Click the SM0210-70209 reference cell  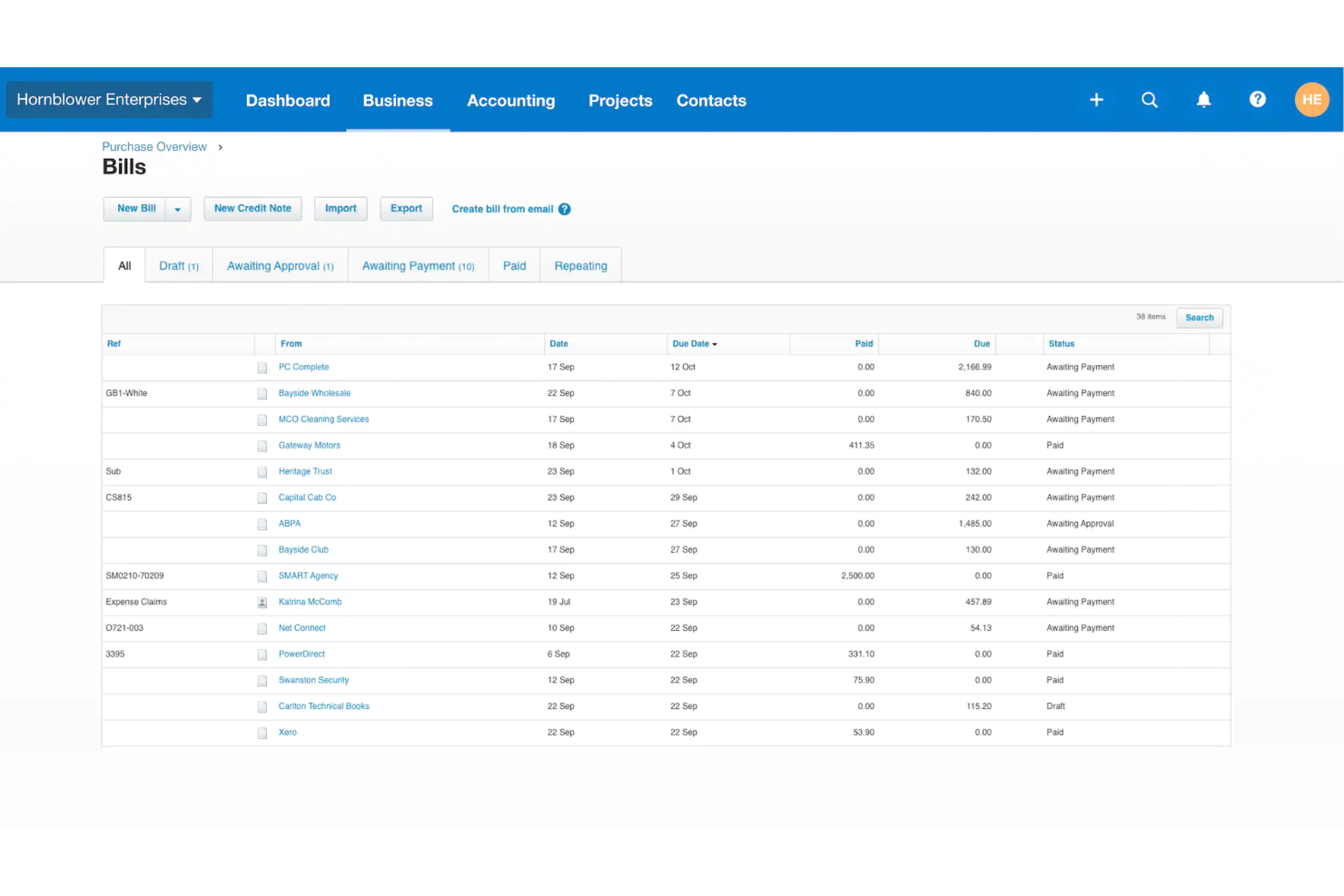pos(134,576)
